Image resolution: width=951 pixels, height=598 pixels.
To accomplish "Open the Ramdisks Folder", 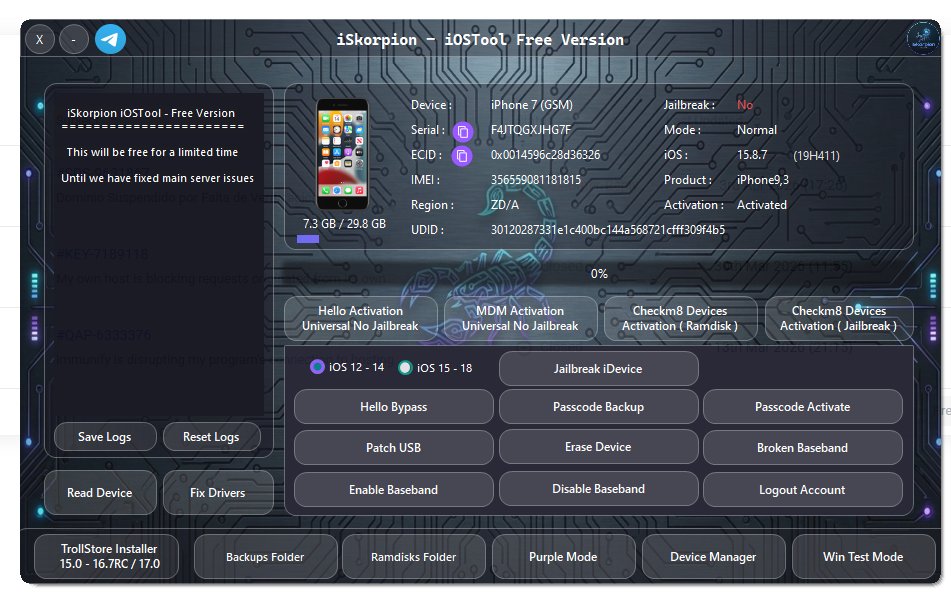I will pos(414,557).
